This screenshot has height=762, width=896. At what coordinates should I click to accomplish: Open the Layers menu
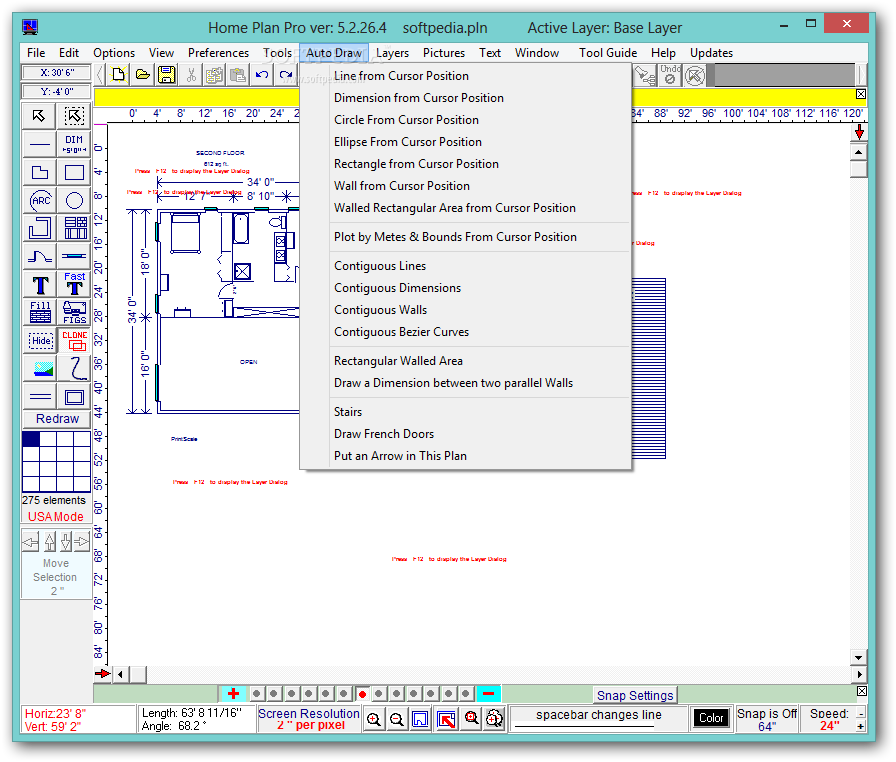[392, 53]
